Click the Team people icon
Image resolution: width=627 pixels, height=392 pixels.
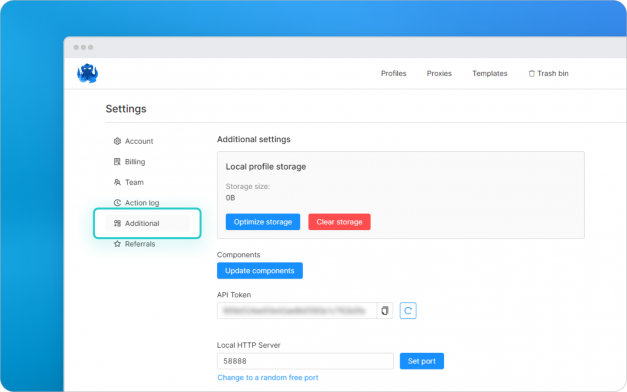(117, 182)
